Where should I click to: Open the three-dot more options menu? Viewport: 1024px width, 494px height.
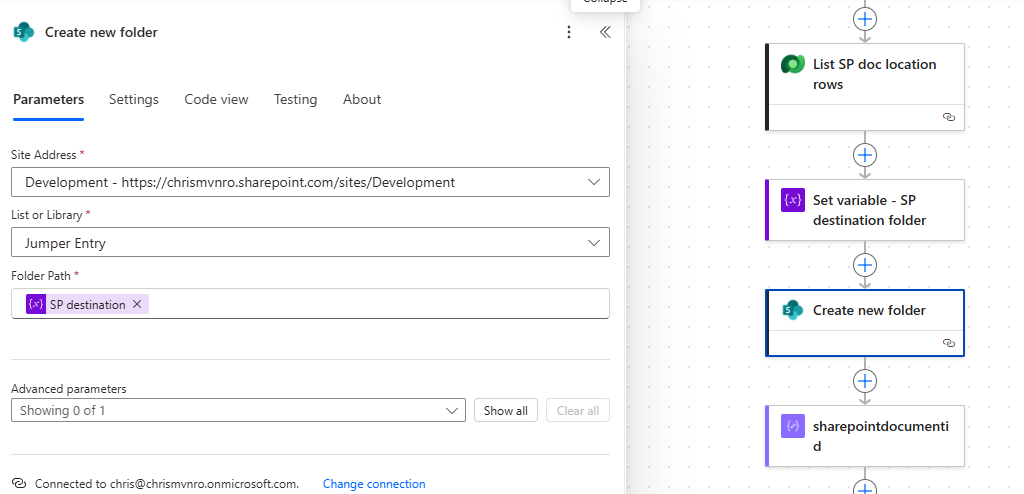tap(569, 32)
